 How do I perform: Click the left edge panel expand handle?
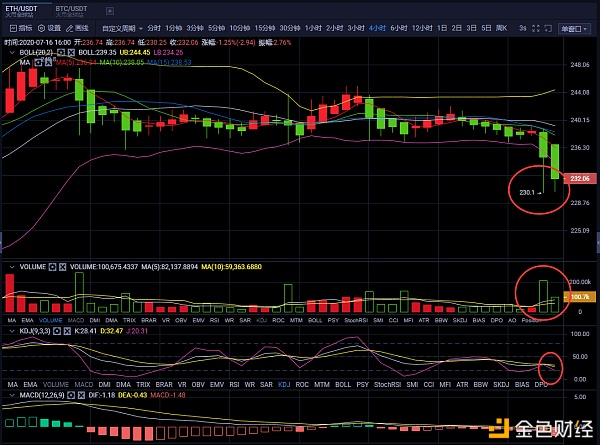[1, 243]
